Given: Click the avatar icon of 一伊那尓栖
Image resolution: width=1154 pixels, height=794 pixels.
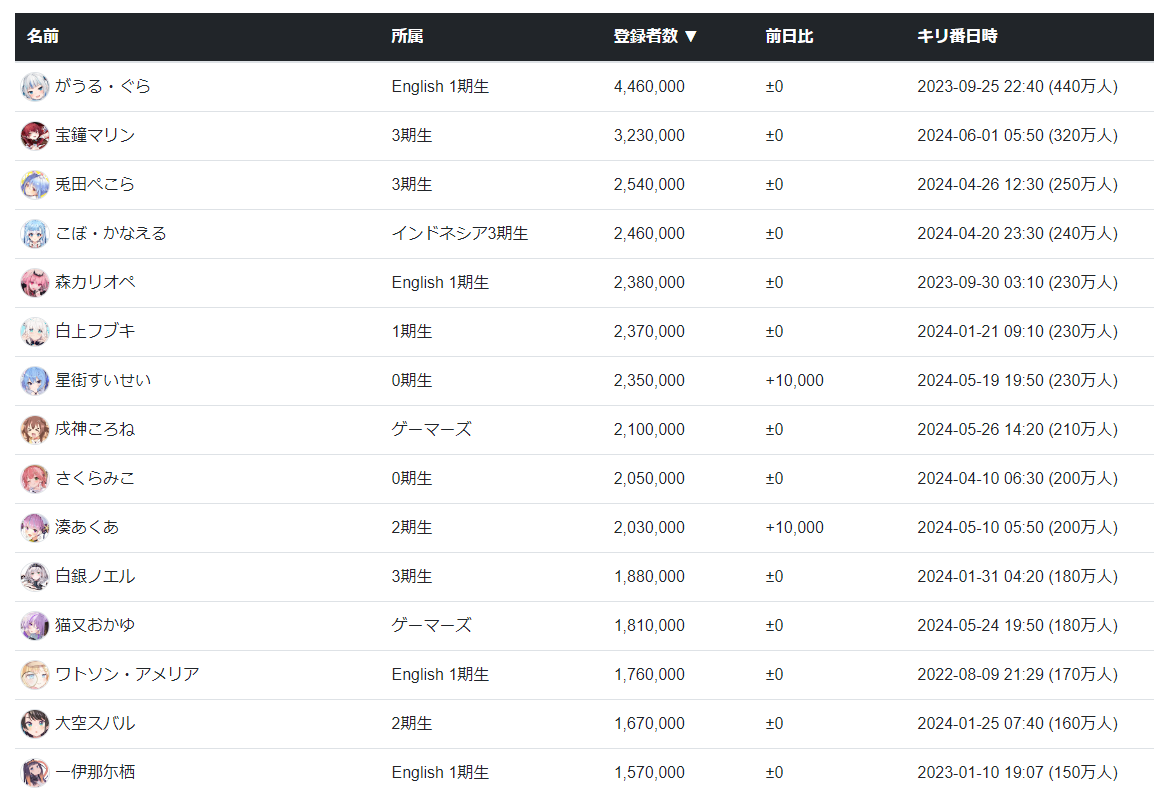Looking at the screenshot, I should [35, 773].
